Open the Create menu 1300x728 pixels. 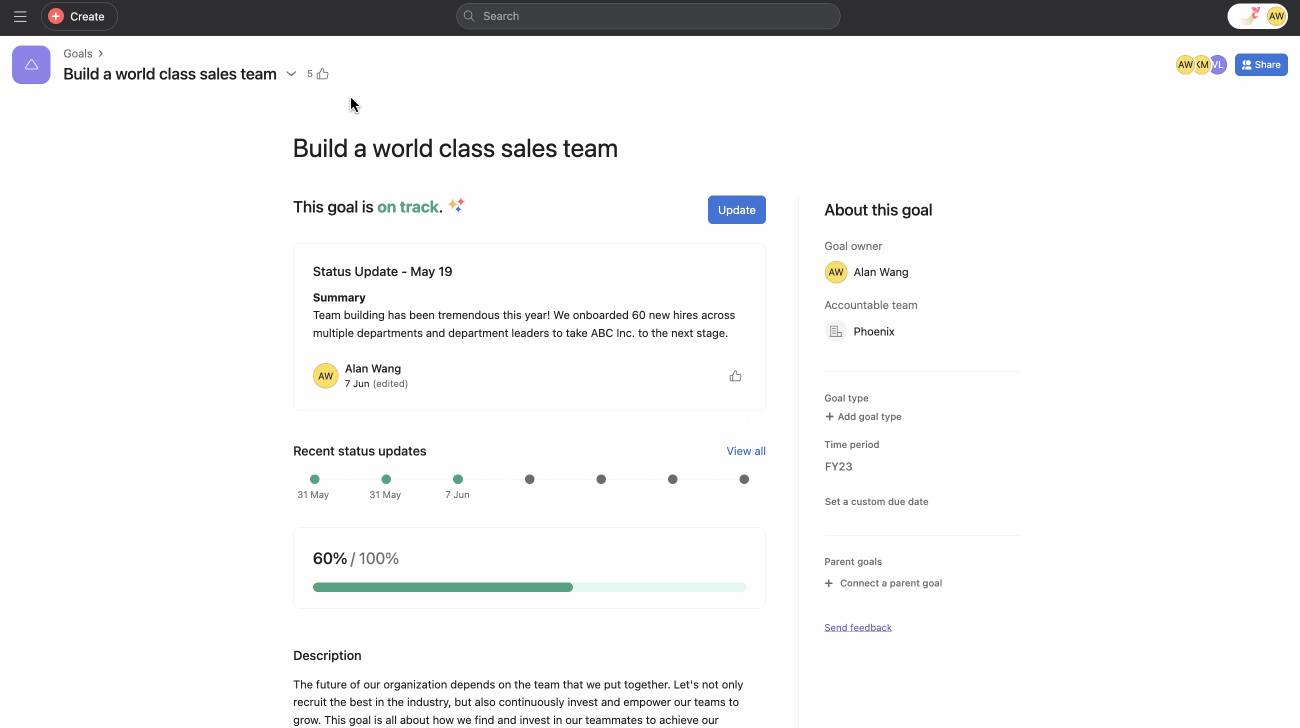pyautogui.click(x=79, y=16)
